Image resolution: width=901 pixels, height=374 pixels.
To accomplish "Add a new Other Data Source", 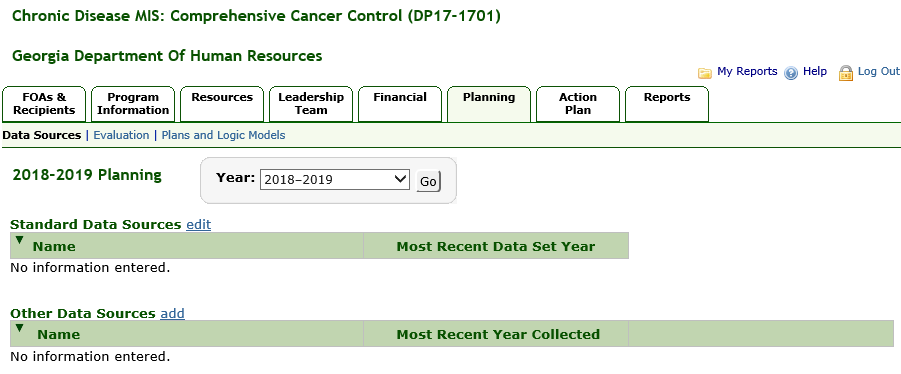I will point(172,314).
